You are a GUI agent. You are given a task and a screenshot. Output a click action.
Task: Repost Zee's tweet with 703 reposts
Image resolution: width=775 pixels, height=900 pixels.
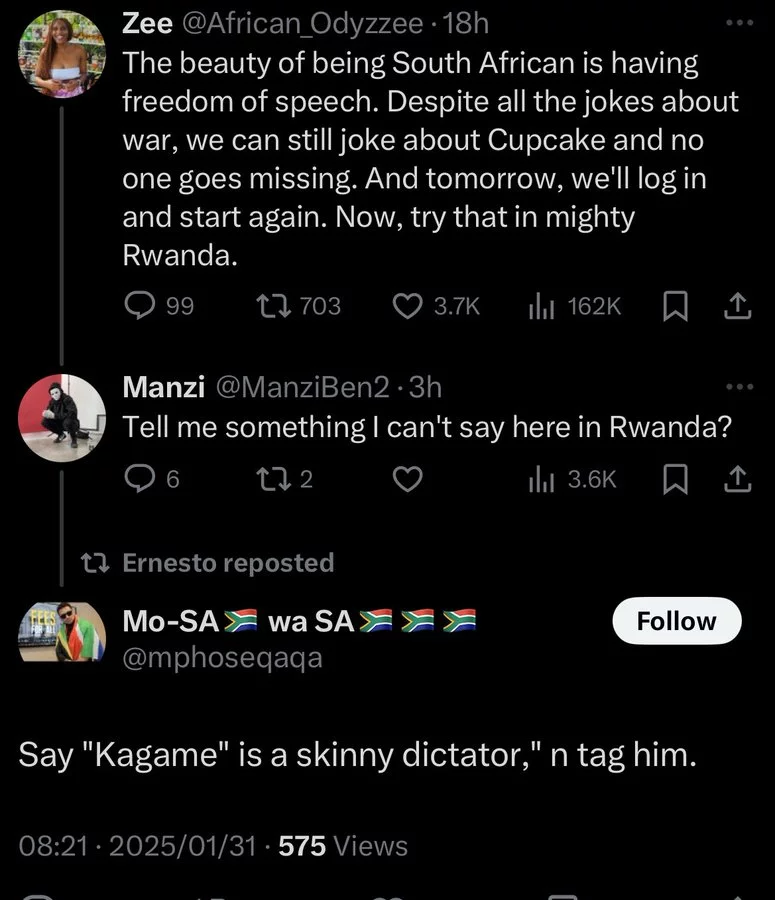pyautogui.click(x=298, y=306)
